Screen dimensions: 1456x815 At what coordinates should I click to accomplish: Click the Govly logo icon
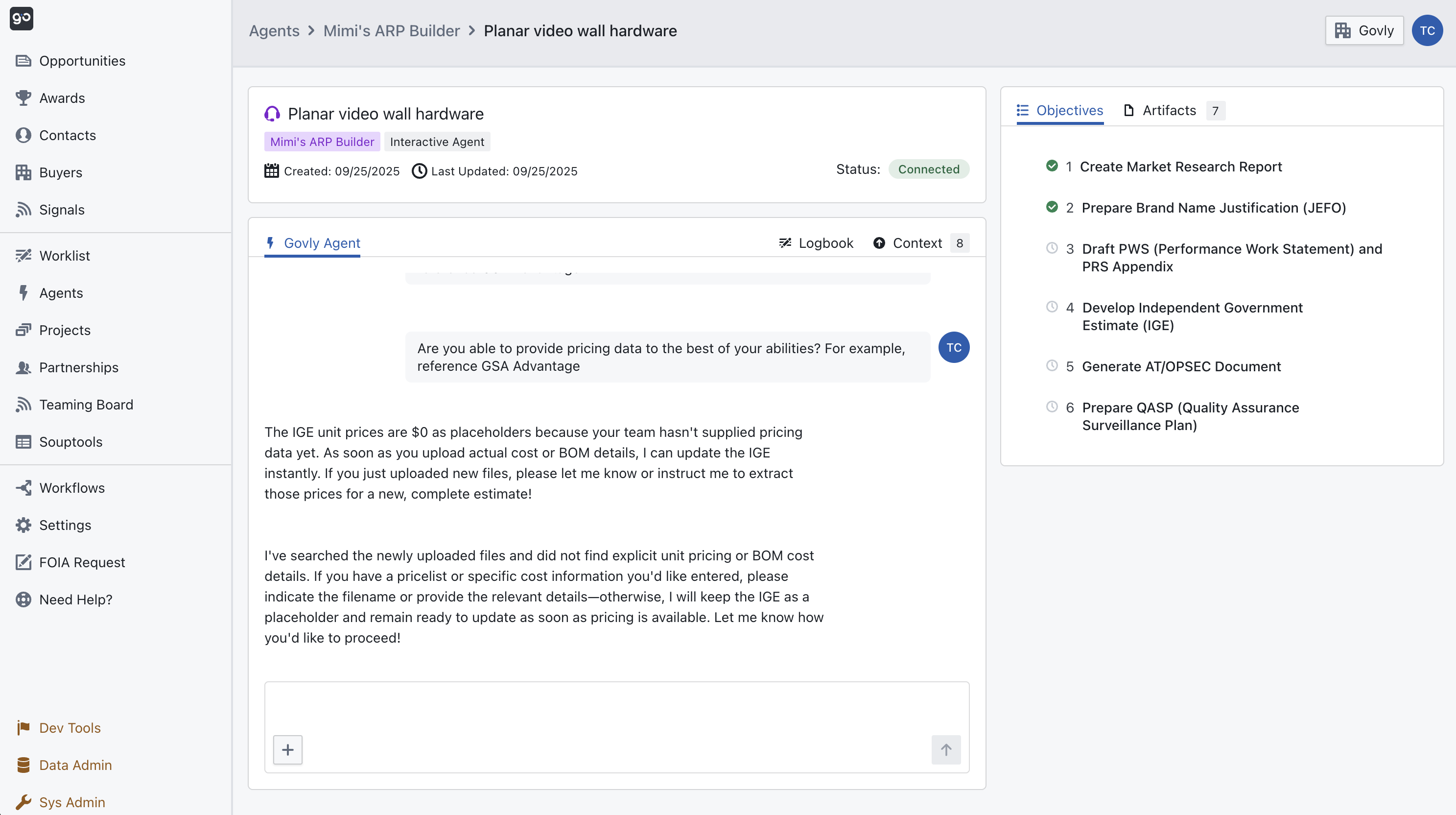click(22, 18)
